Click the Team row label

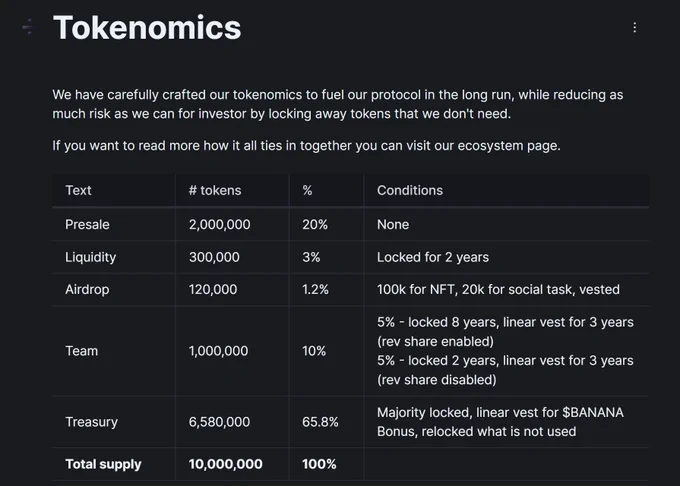82,351
